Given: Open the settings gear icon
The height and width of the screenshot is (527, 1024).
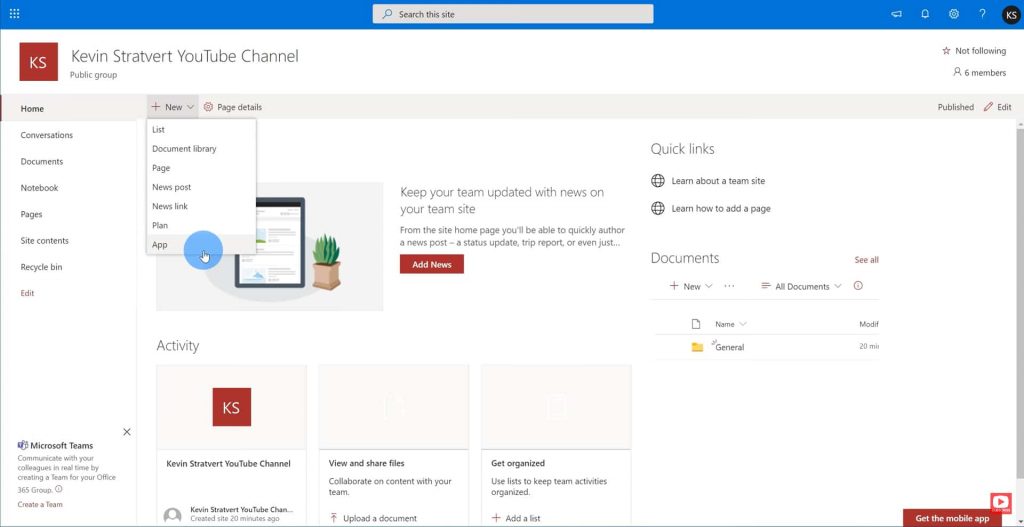Looking at the screenshot, I should pyautogui.click(x=953, y=14).
